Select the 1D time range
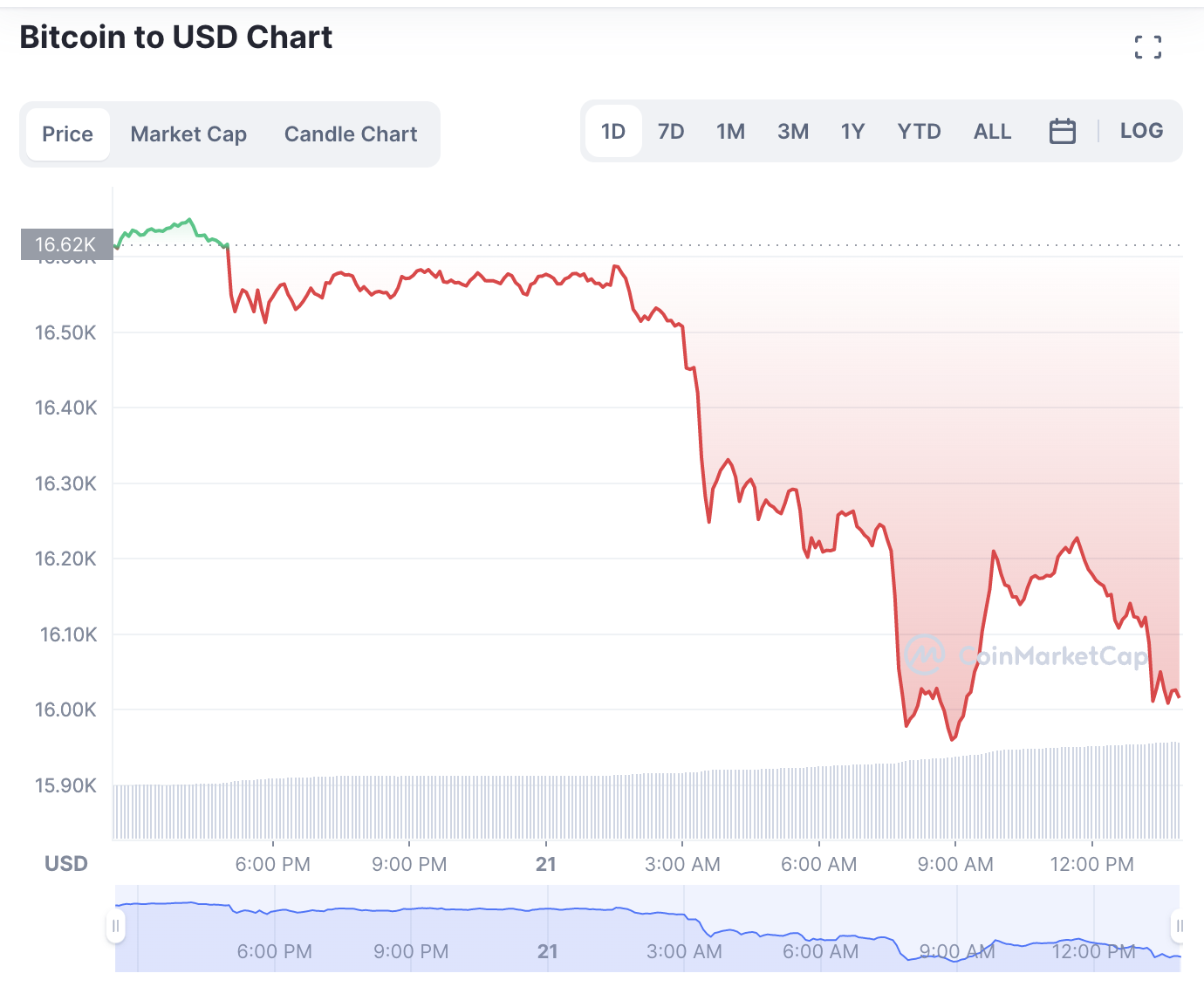This screenshot has width=1204, height=987. coord(613,132)
